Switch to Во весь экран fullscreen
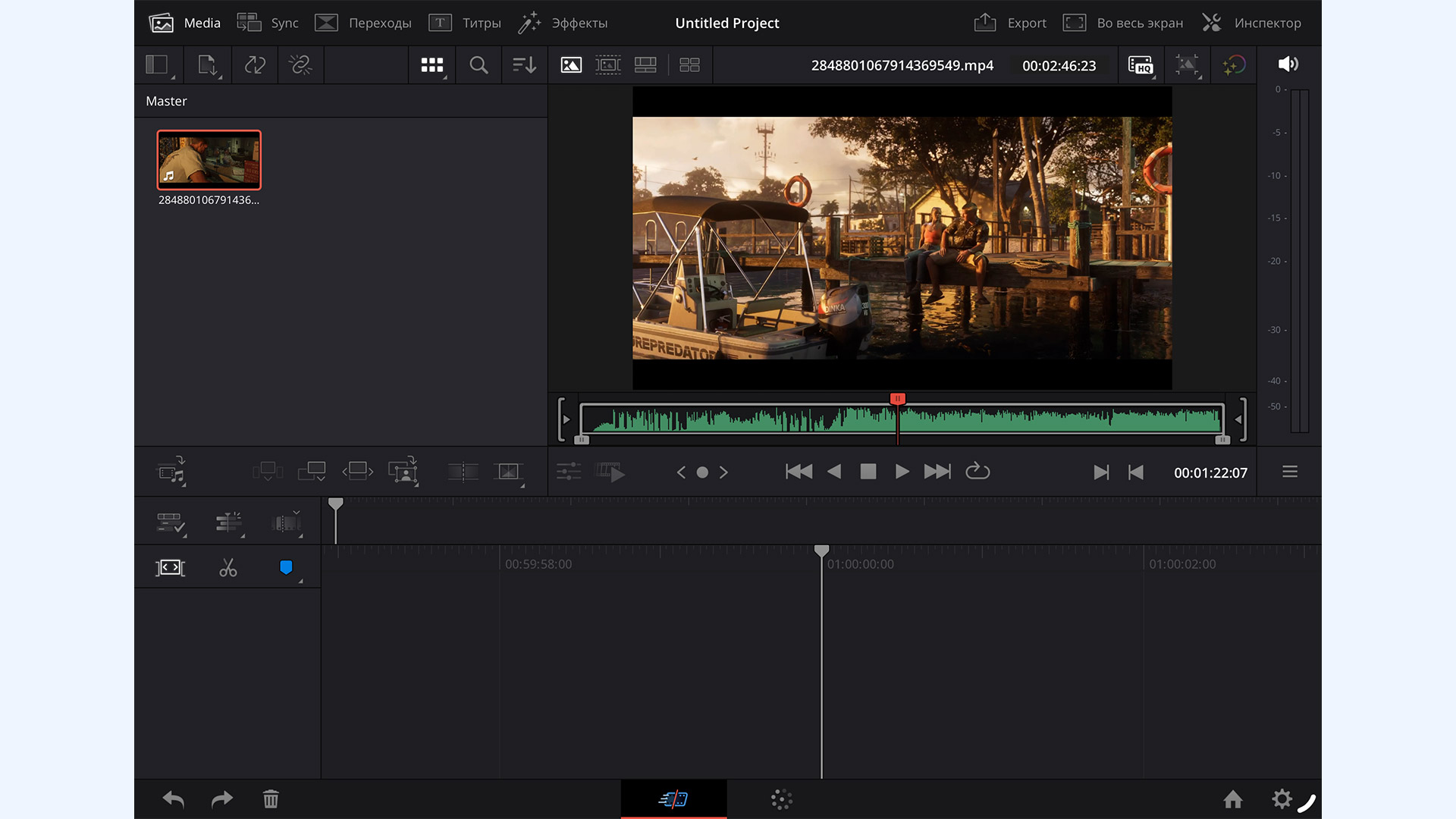This screenshot has width=1456, height=819. (x=1123, y=23)
